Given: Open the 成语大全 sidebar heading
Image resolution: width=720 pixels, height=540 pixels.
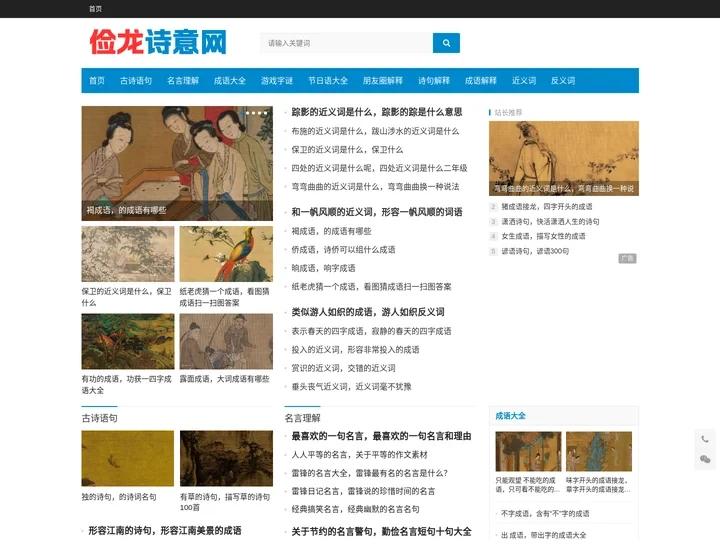Looking at the screenshot, I should pyautogui.click(x=510, y=416).
